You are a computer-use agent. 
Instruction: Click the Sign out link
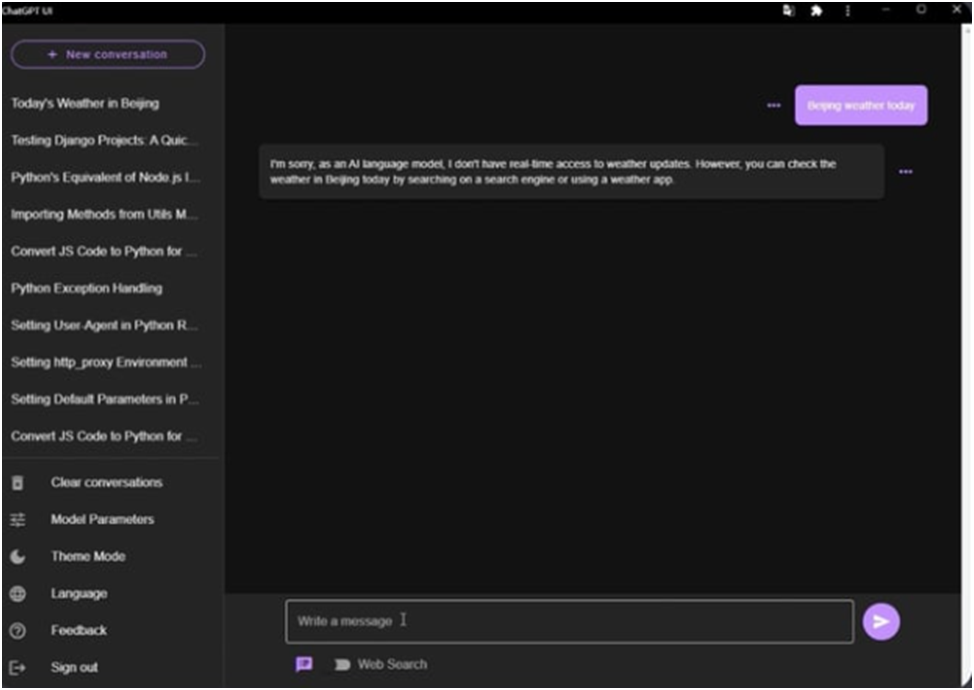pyautogui.click(x=74, y=667)
